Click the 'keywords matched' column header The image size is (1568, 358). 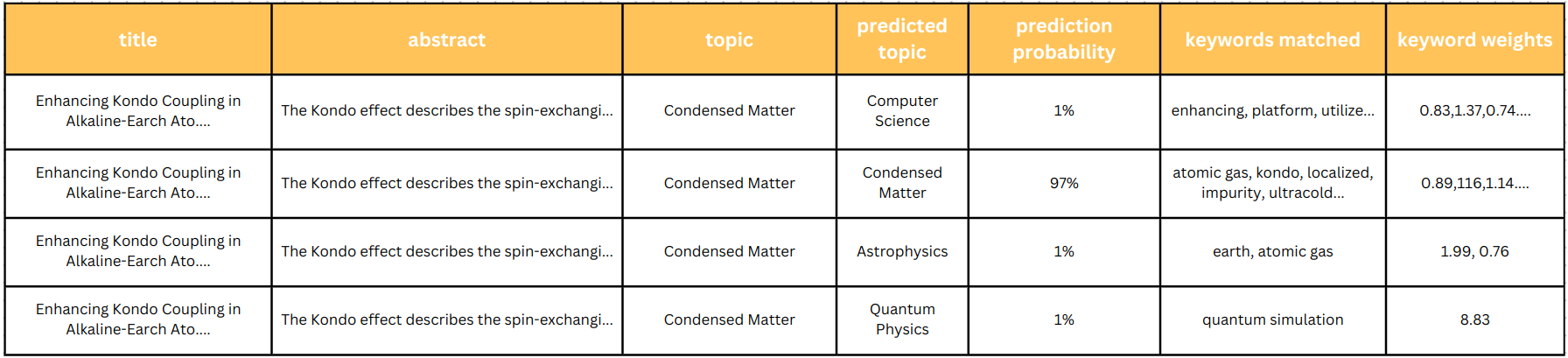(x=1272, y=39)
